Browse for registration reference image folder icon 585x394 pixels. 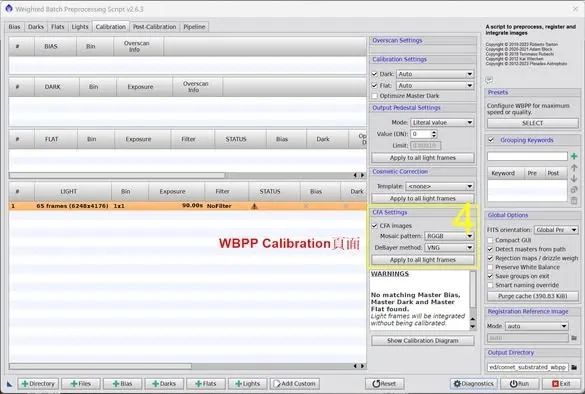point(574,338)
